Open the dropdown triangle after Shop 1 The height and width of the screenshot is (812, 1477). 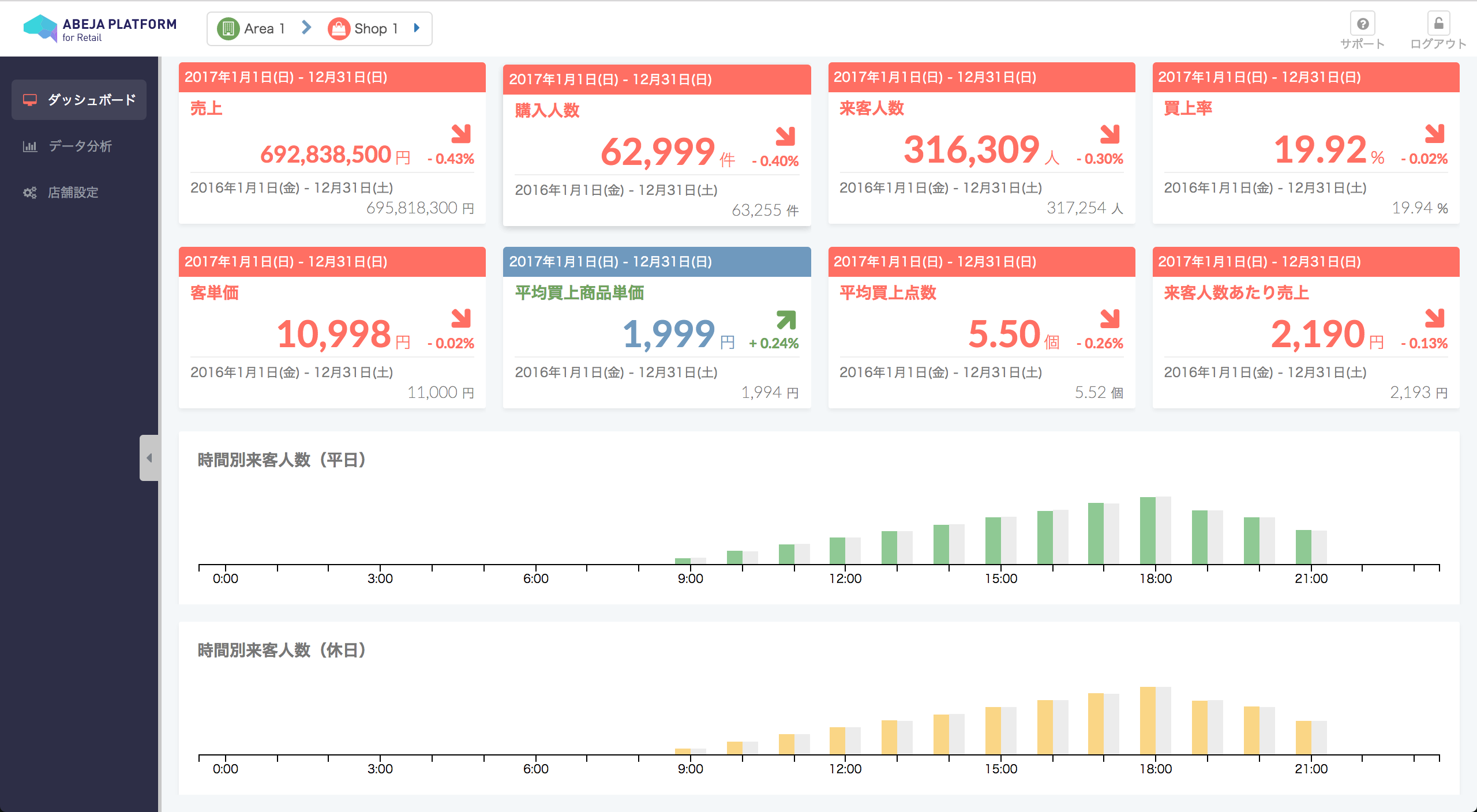pyautogui.click(x=417, y=28)
